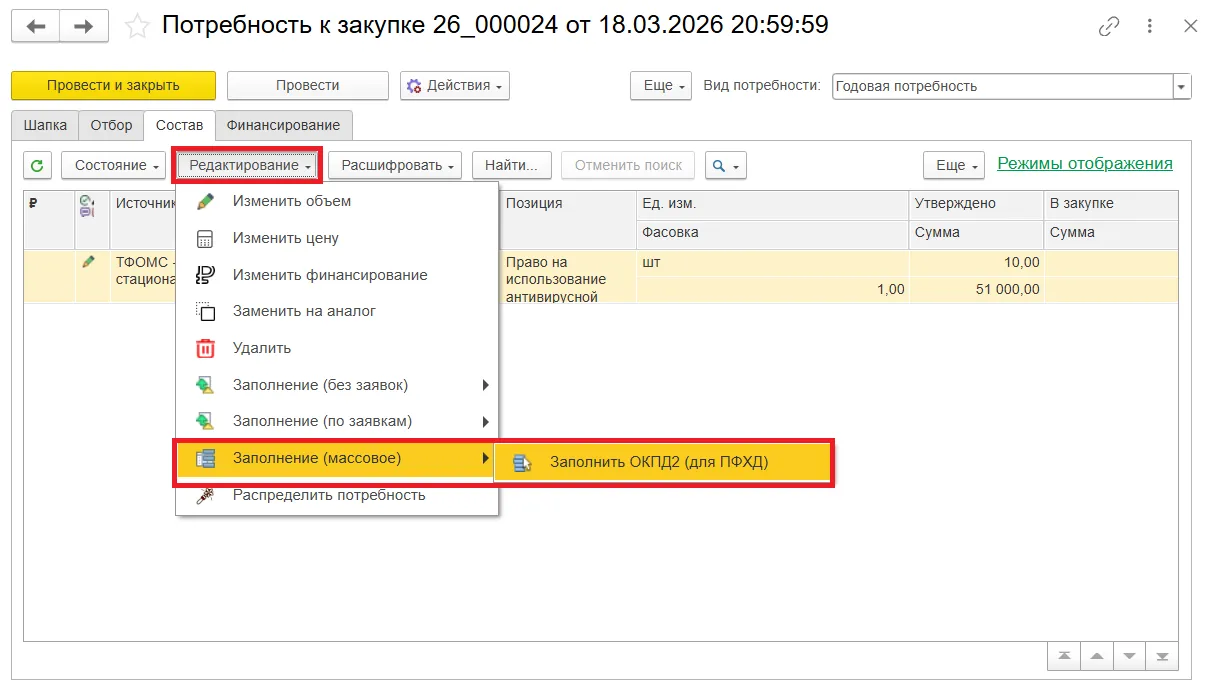
Task: Open the Действия dropdown
Action: 455,85
